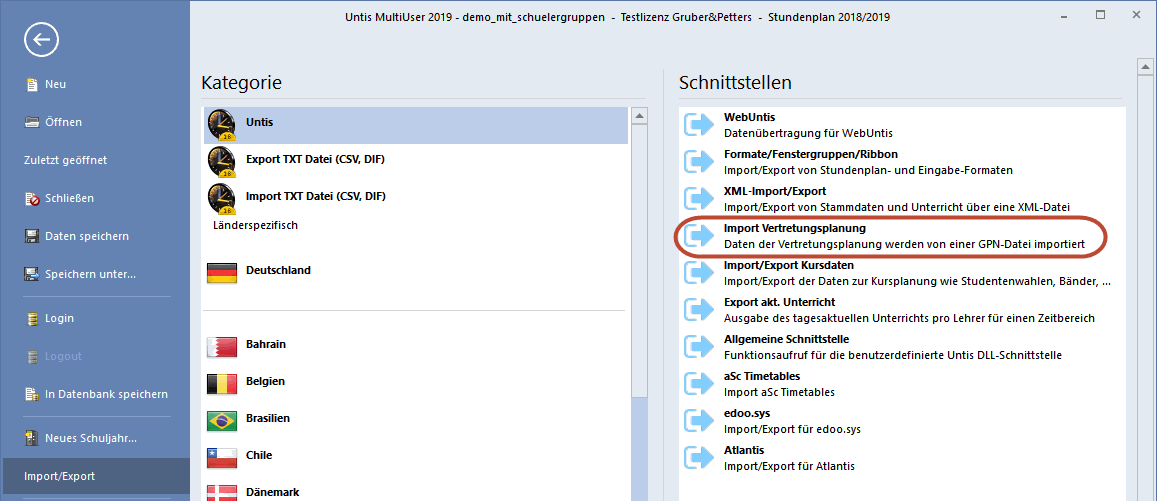Screen dimensions: 1157x501
Task: Click the Brasilien flag icon
Action: (x=222, y=421)
